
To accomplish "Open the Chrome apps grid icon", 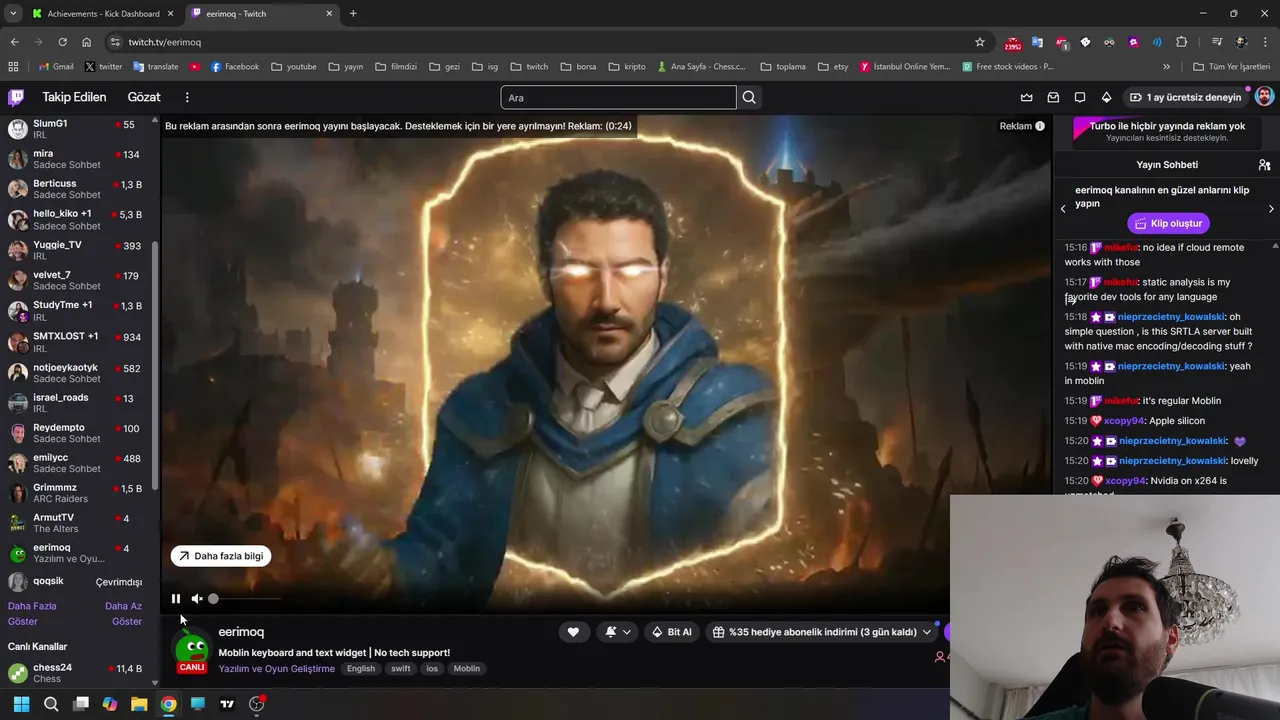I will click(13, 67).
